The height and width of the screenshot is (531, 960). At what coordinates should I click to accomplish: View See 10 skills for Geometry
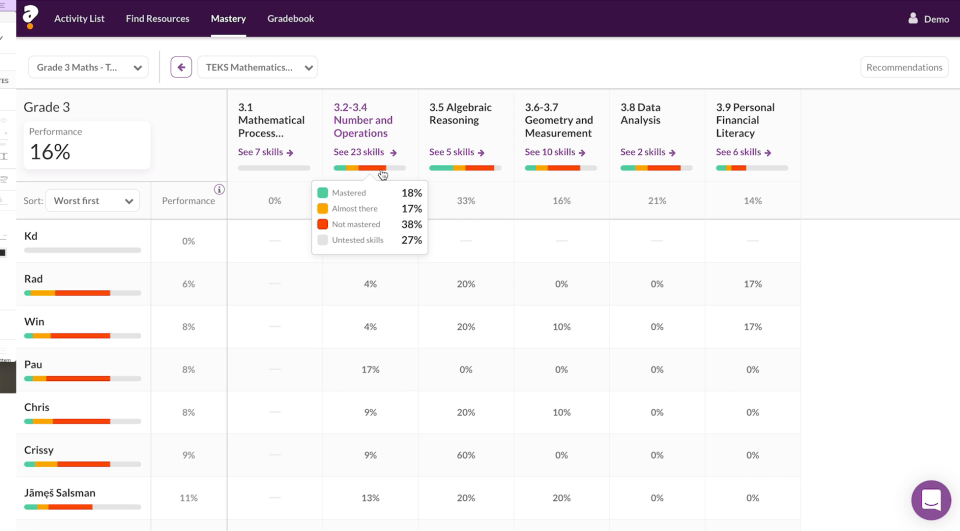point(552,152)
